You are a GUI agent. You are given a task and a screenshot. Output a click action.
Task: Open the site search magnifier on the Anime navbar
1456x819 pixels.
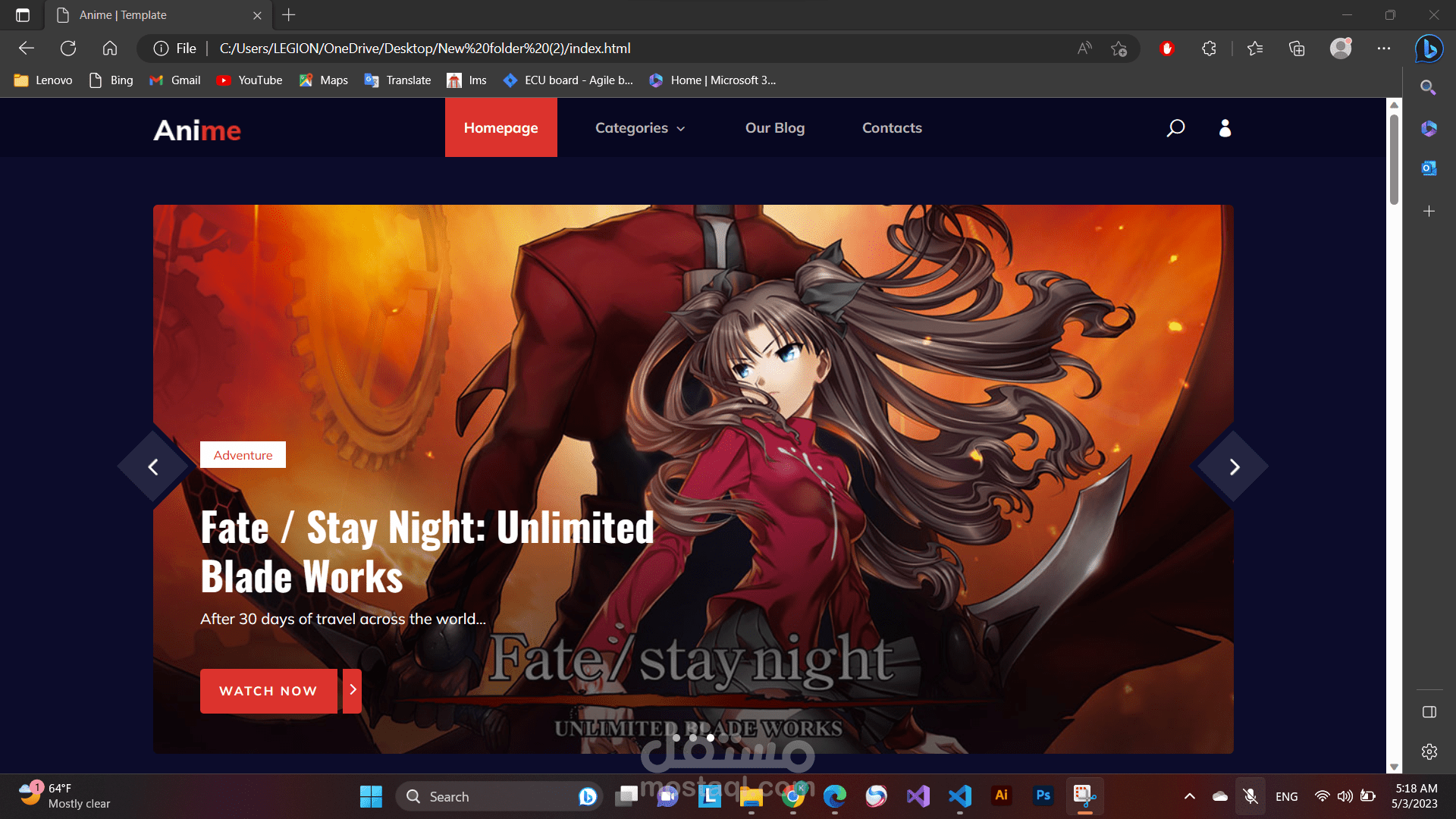pyautogui.click(x=1175, y=127)
